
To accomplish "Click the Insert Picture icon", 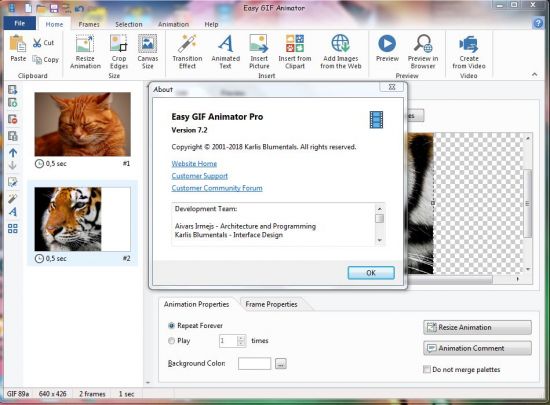I will tap(259, 43).
